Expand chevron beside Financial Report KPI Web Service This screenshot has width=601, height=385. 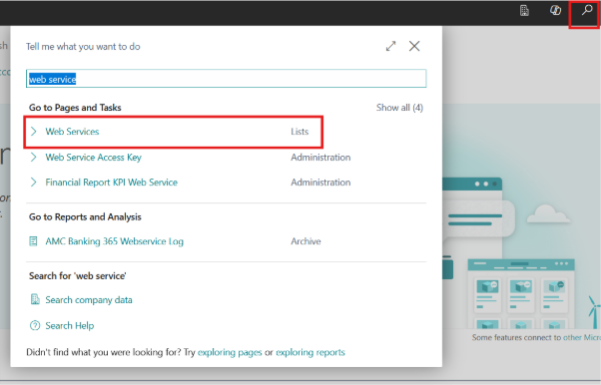click(34, 182)
